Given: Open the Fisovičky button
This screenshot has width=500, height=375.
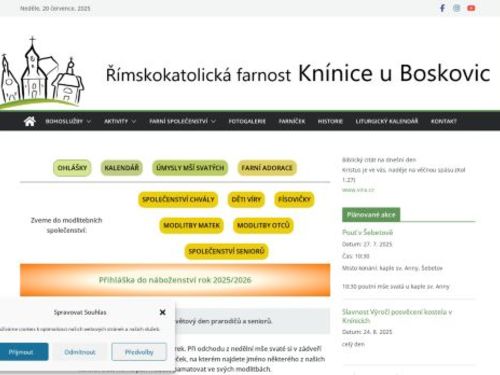Looking at the screenshot, I should pyautogui.click(x=294, y=199).
